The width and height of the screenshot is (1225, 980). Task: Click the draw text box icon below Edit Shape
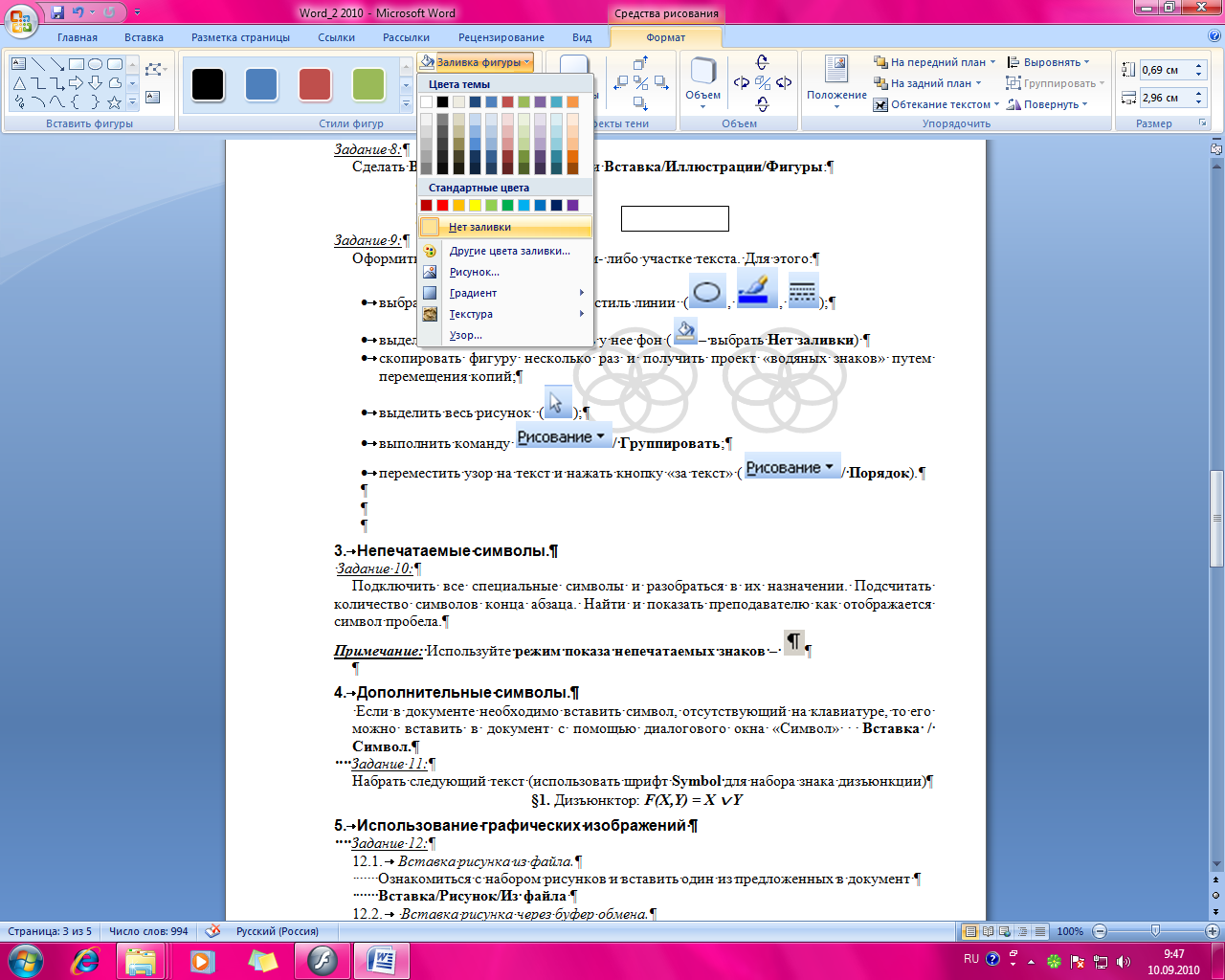point(152,97)
